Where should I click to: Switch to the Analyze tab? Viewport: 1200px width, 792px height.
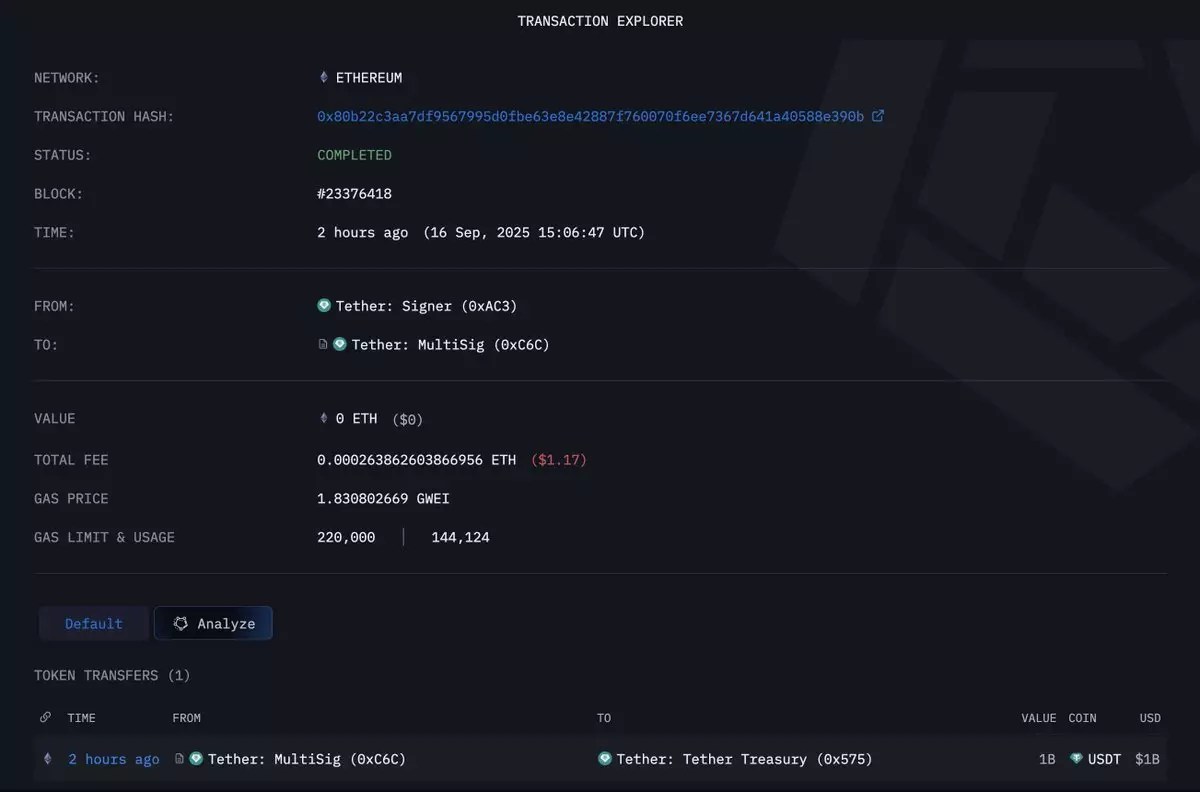point(213,623)
